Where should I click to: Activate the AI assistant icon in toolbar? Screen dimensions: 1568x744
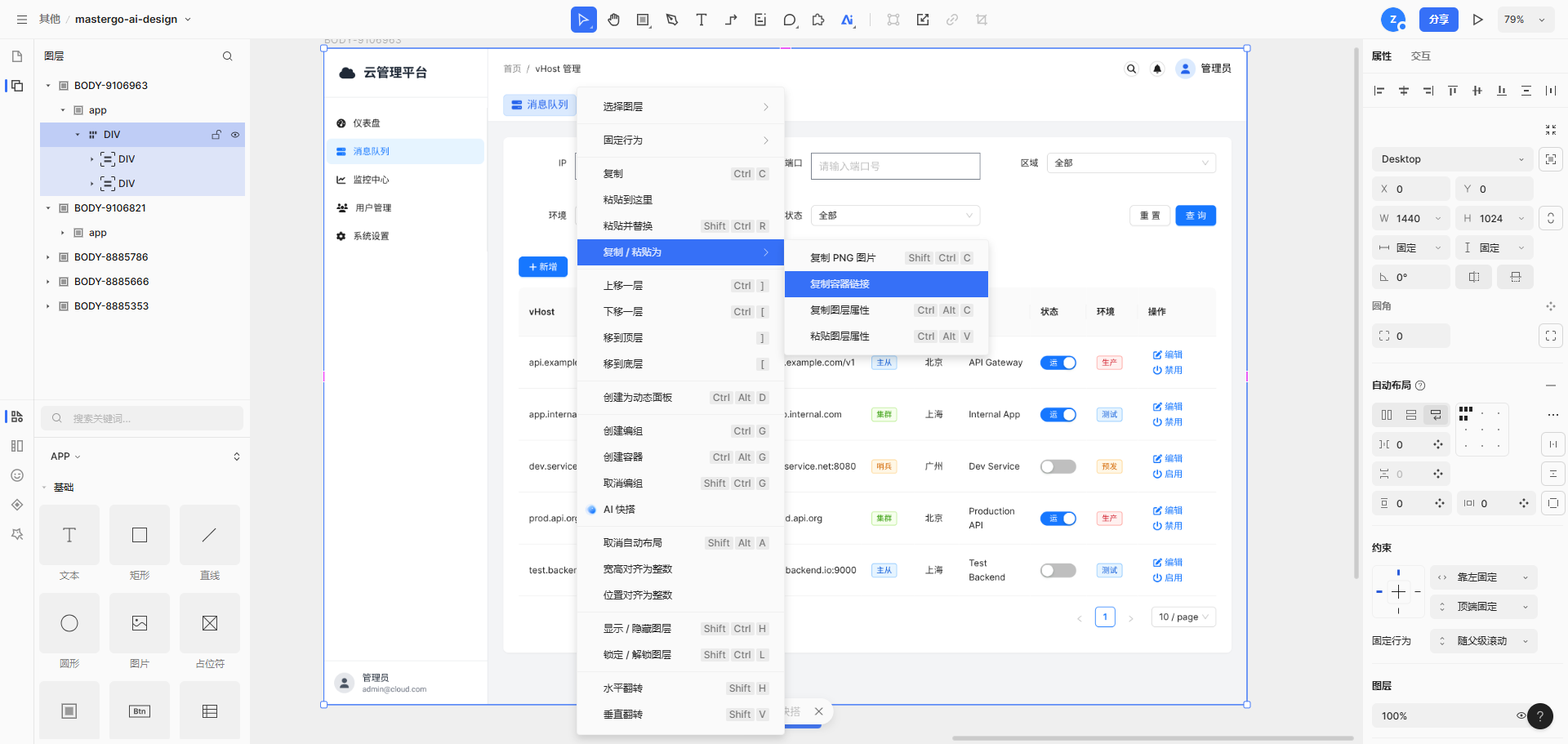pyautogui.click(x=847, y=19)
